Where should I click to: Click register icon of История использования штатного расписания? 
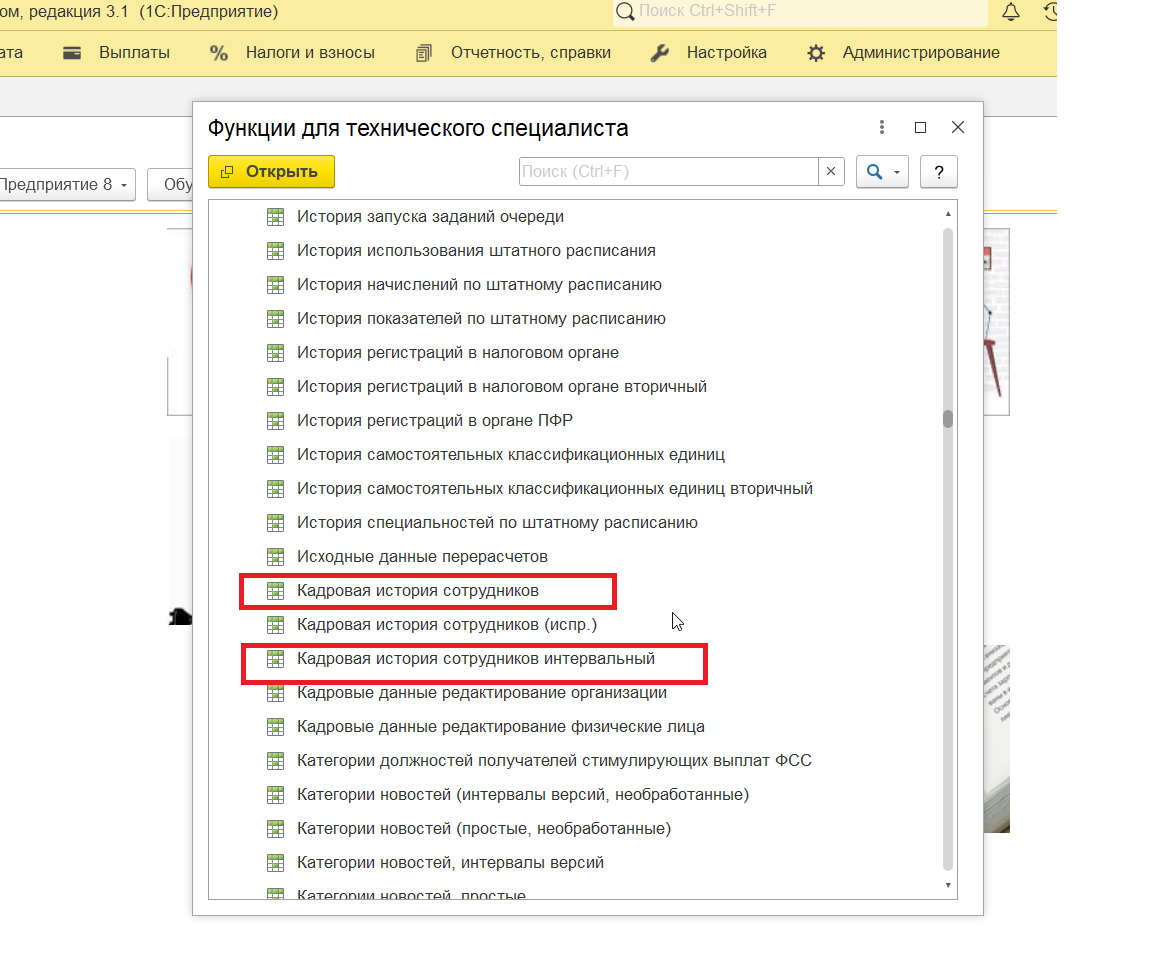coord(276,251)
